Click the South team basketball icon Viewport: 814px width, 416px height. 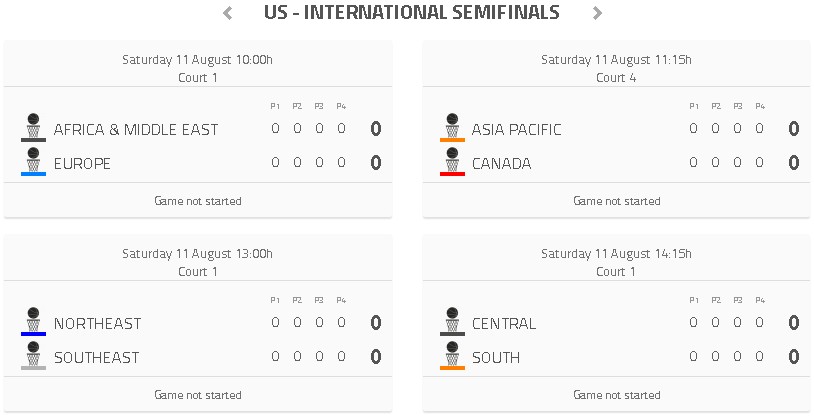(x=452, y=356)
